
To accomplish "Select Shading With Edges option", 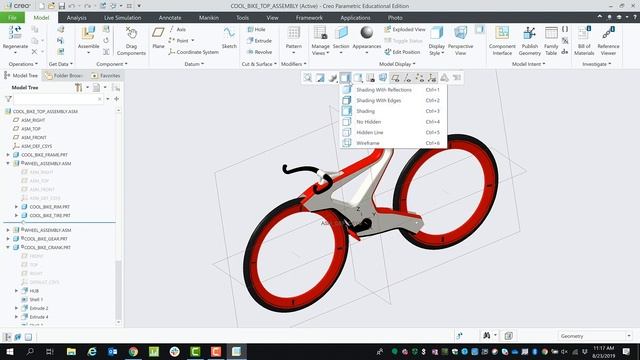I will [393, 100].
